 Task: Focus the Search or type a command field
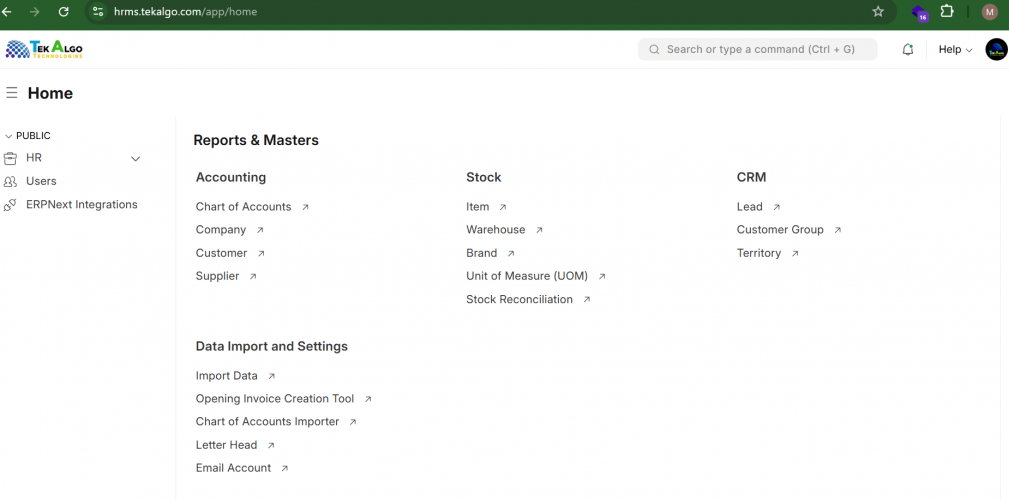757,50
